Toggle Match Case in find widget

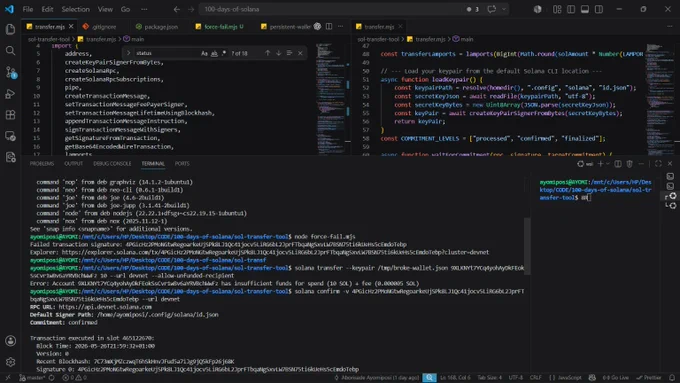[204, 53]
